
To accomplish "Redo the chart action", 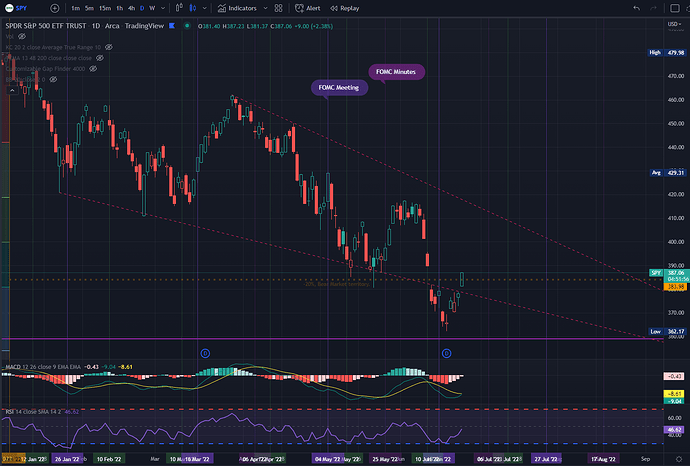I will pos(653,8).
